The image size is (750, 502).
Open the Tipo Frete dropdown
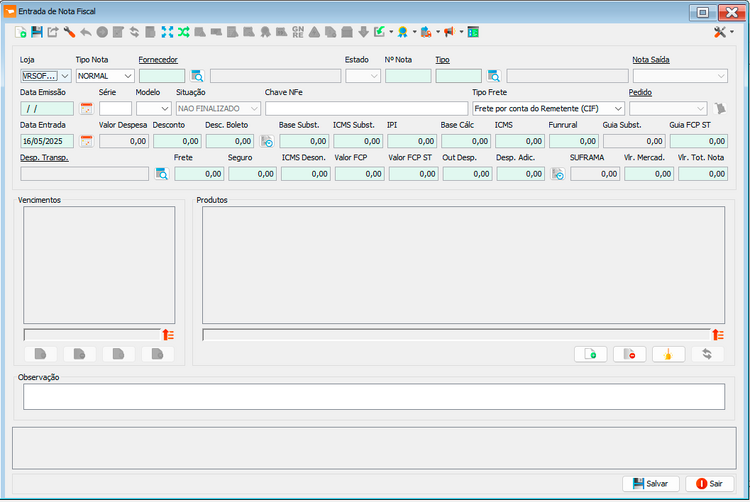point(548,109)
